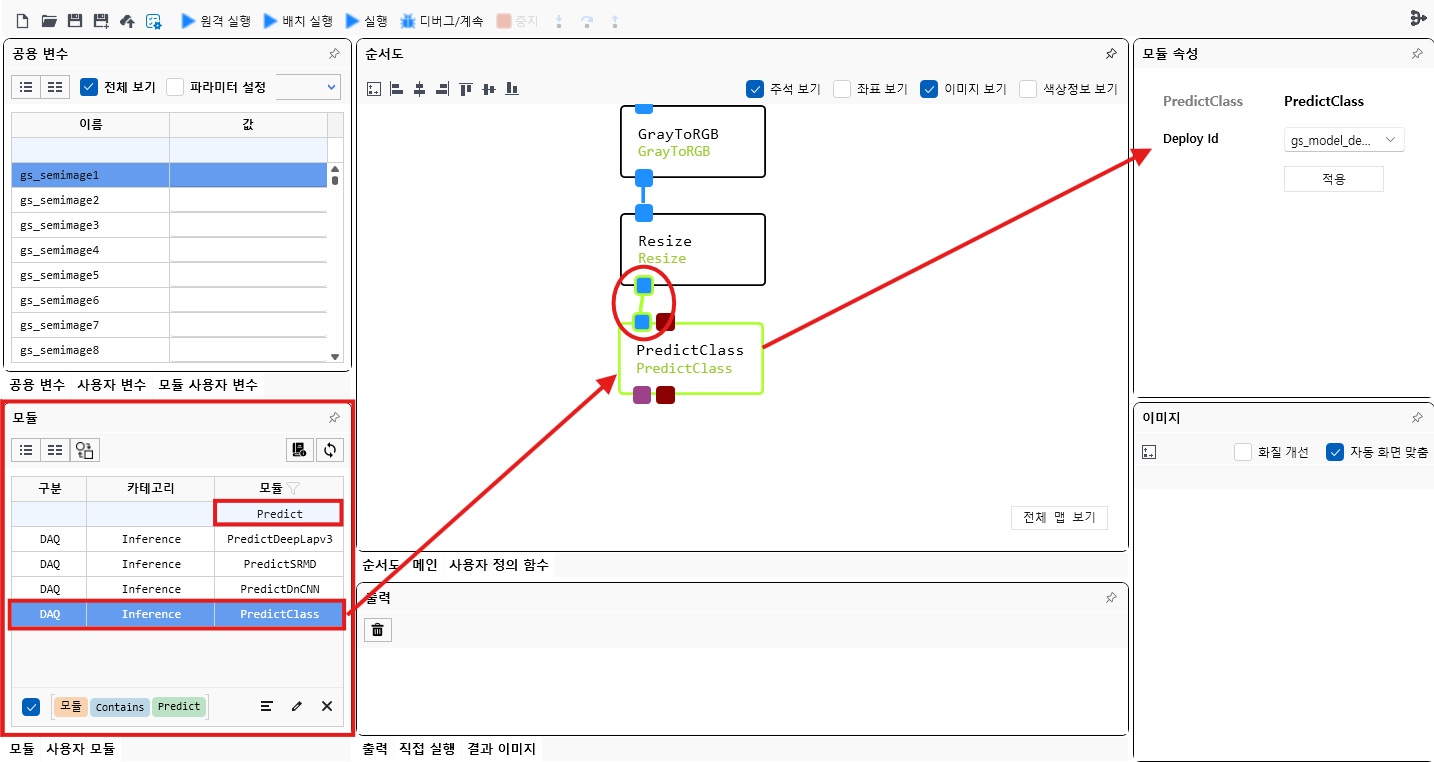Click the pencil icon to edit module filter
The width and height of the screenshot is (1434, 762).
point(297,707)
